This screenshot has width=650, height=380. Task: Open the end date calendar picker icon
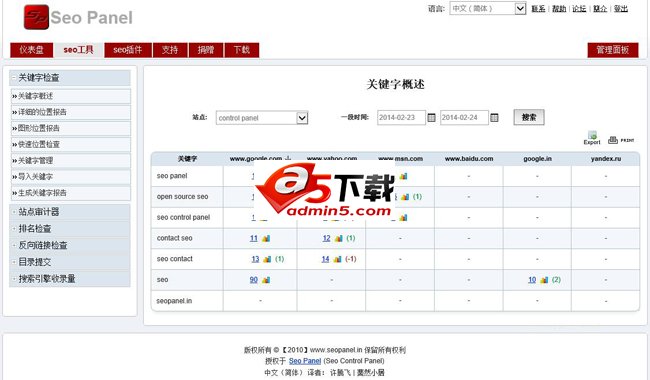click(x=494, y=118)
